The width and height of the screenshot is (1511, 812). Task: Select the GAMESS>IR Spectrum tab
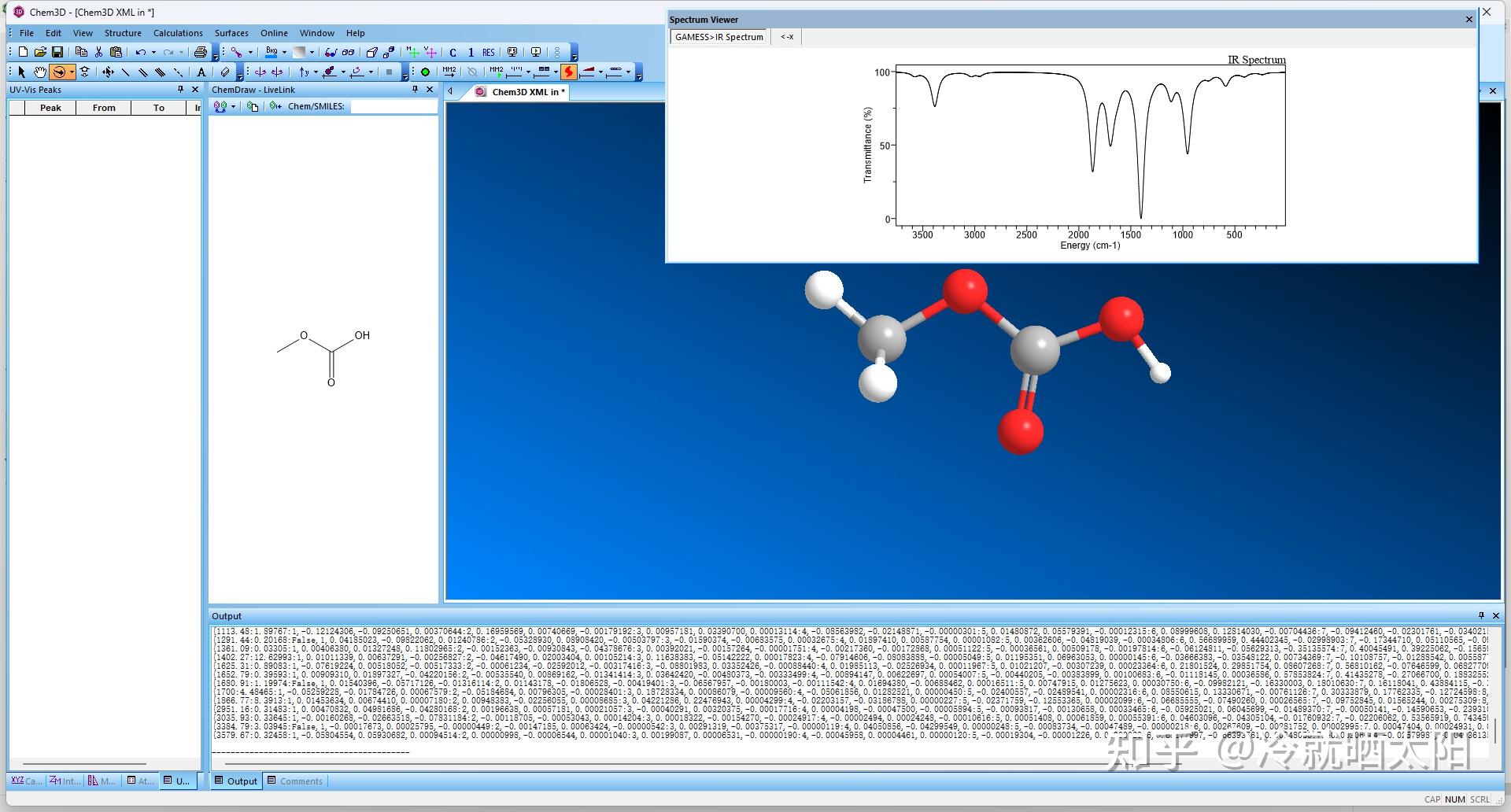718,36
